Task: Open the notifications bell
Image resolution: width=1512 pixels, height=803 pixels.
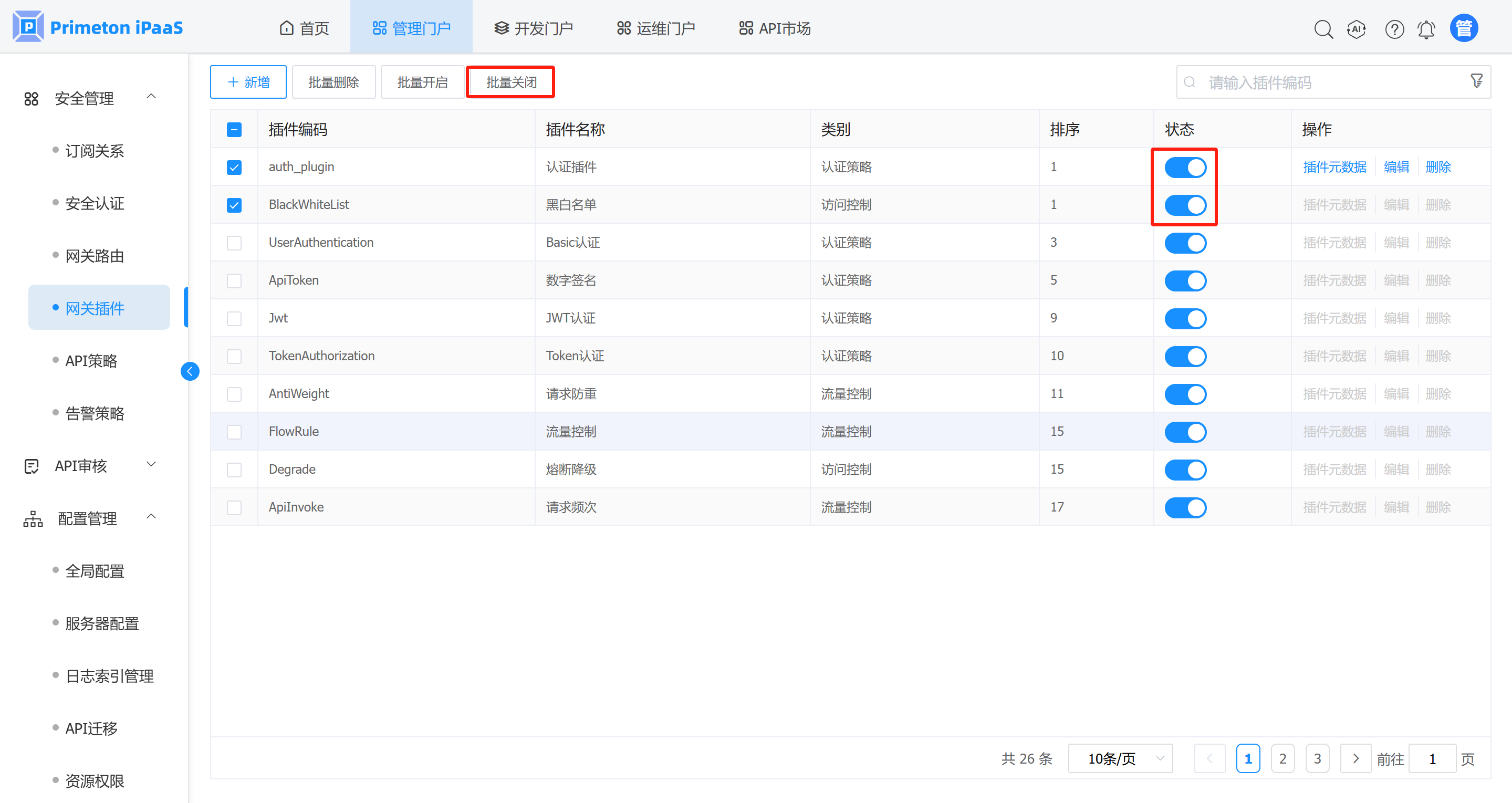Action: [1426, 29]
